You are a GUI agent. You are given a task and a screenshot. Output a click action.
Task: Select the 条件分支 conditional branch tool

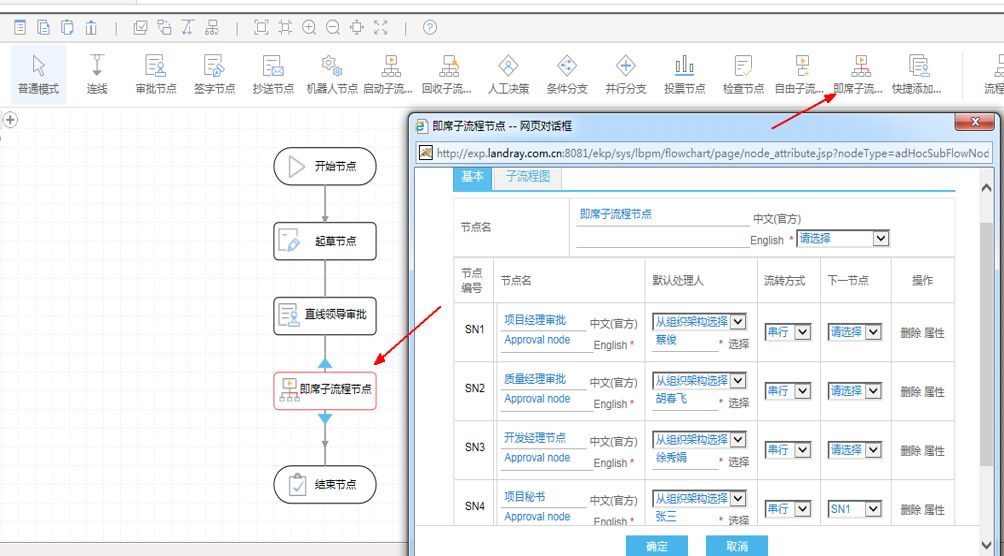(567, 75)
